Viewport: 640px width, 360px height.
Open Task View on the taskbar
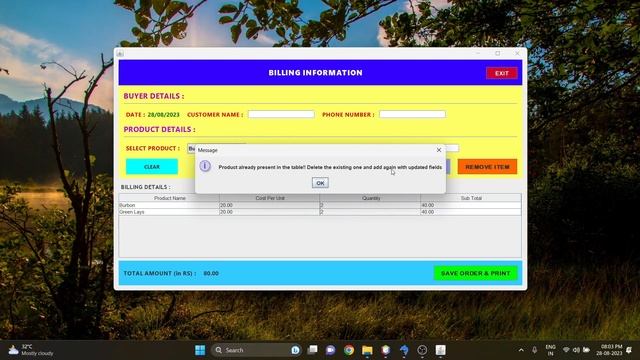[313, 350]
